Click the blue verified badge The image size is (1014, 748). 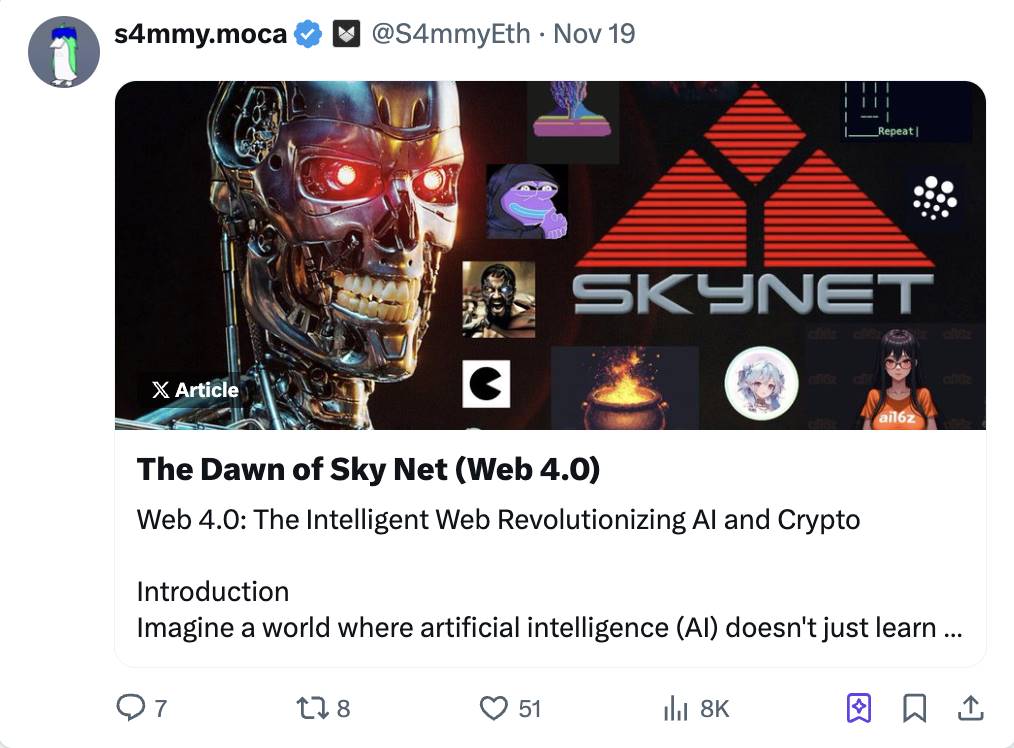click(308, 34)
